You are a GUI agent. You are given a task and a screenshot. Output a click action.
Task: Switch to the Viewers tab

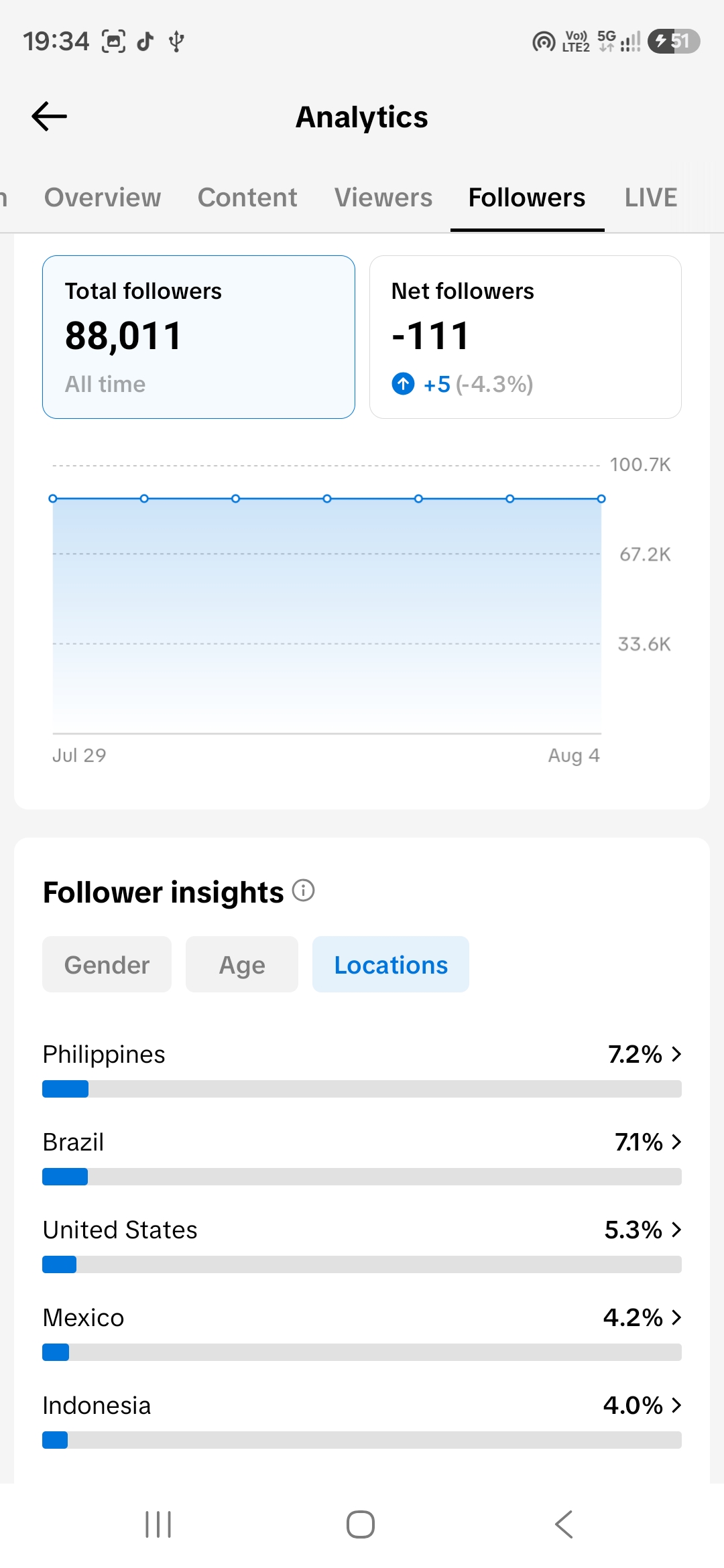(x=383, y=198)
